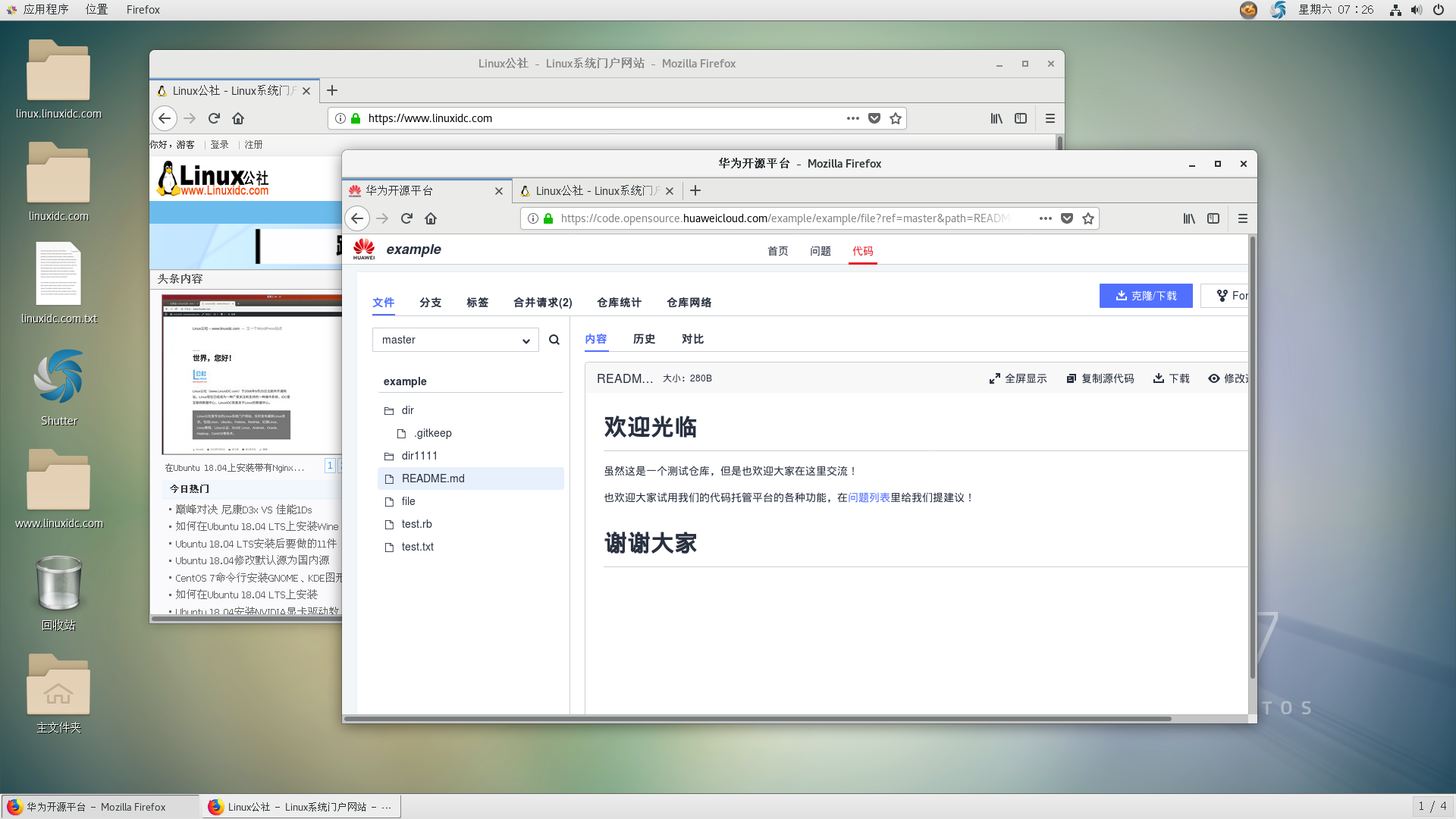1456x819 pixels.
Task: Go back in Linux公社 background window
Action: point(165,118)
